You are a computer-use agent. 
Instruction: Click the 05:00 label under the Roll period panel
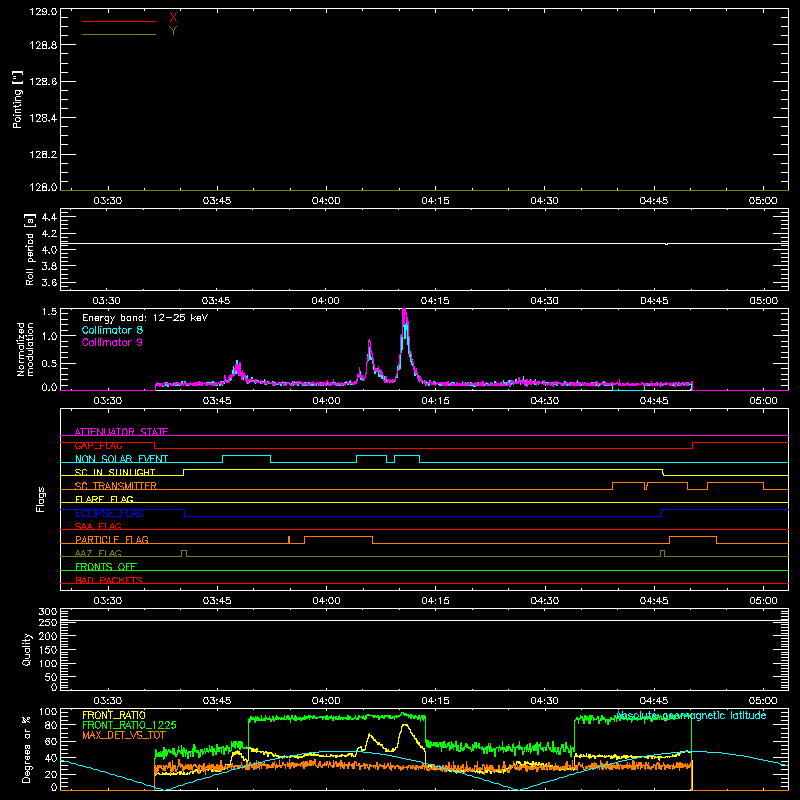point(763,301)
